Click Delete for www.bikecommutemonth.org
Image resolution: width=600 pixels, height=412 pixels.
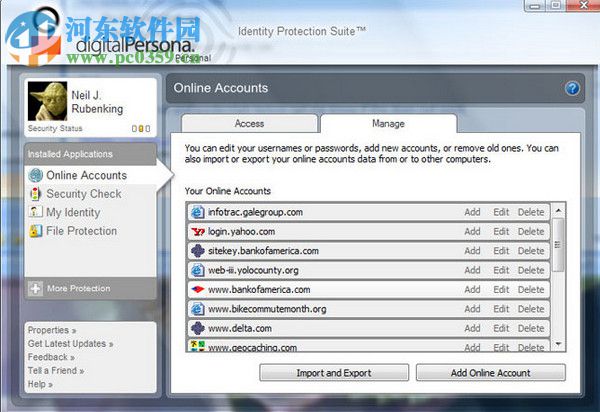click(x=531, y=309)
